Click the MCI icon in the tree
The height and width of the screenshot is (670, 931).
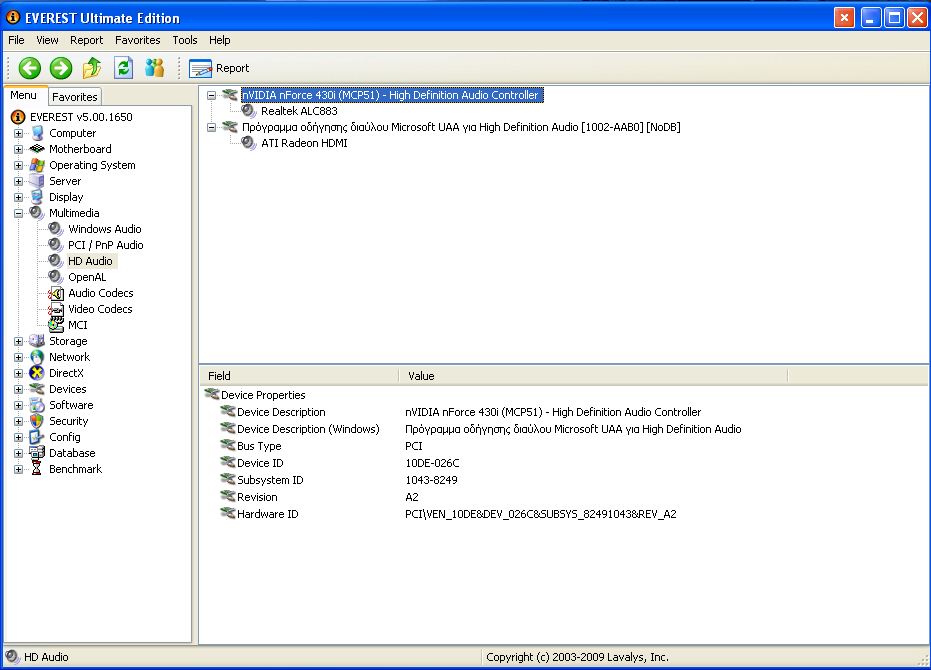point(56,325)
